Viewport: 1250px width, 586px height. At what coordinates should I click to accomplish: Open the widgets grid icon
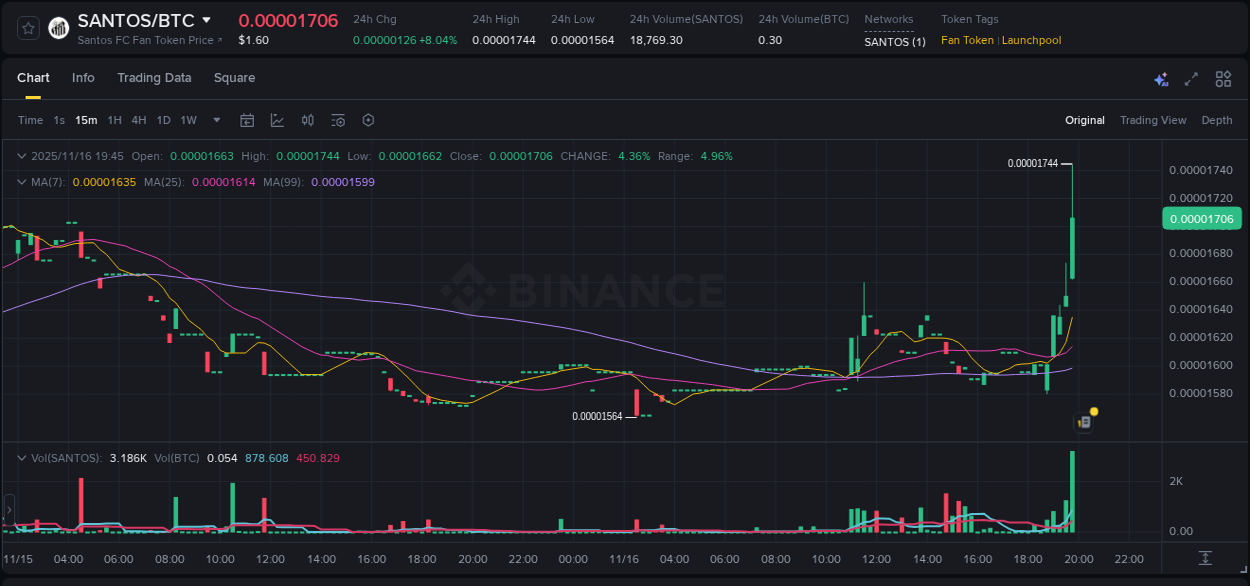1222,78
